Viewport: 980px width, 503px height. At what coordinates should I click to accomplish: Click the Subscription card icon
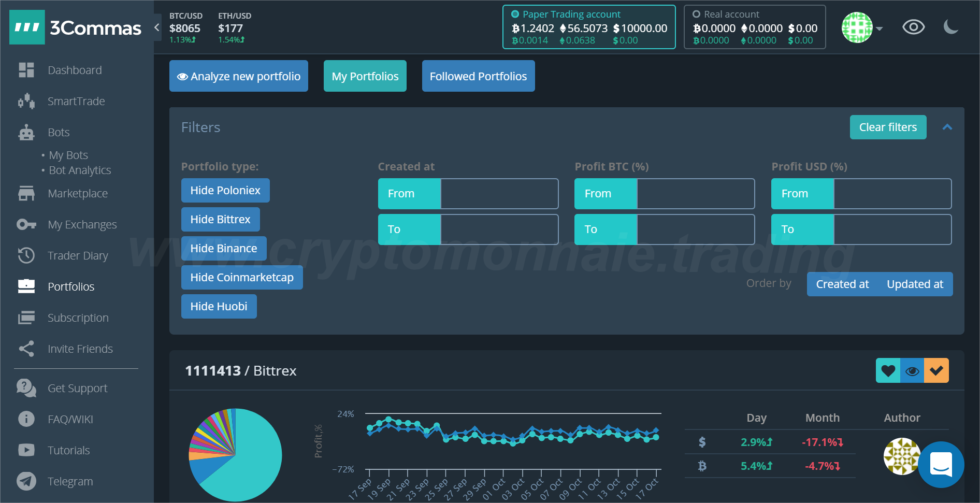click(26, 317)
